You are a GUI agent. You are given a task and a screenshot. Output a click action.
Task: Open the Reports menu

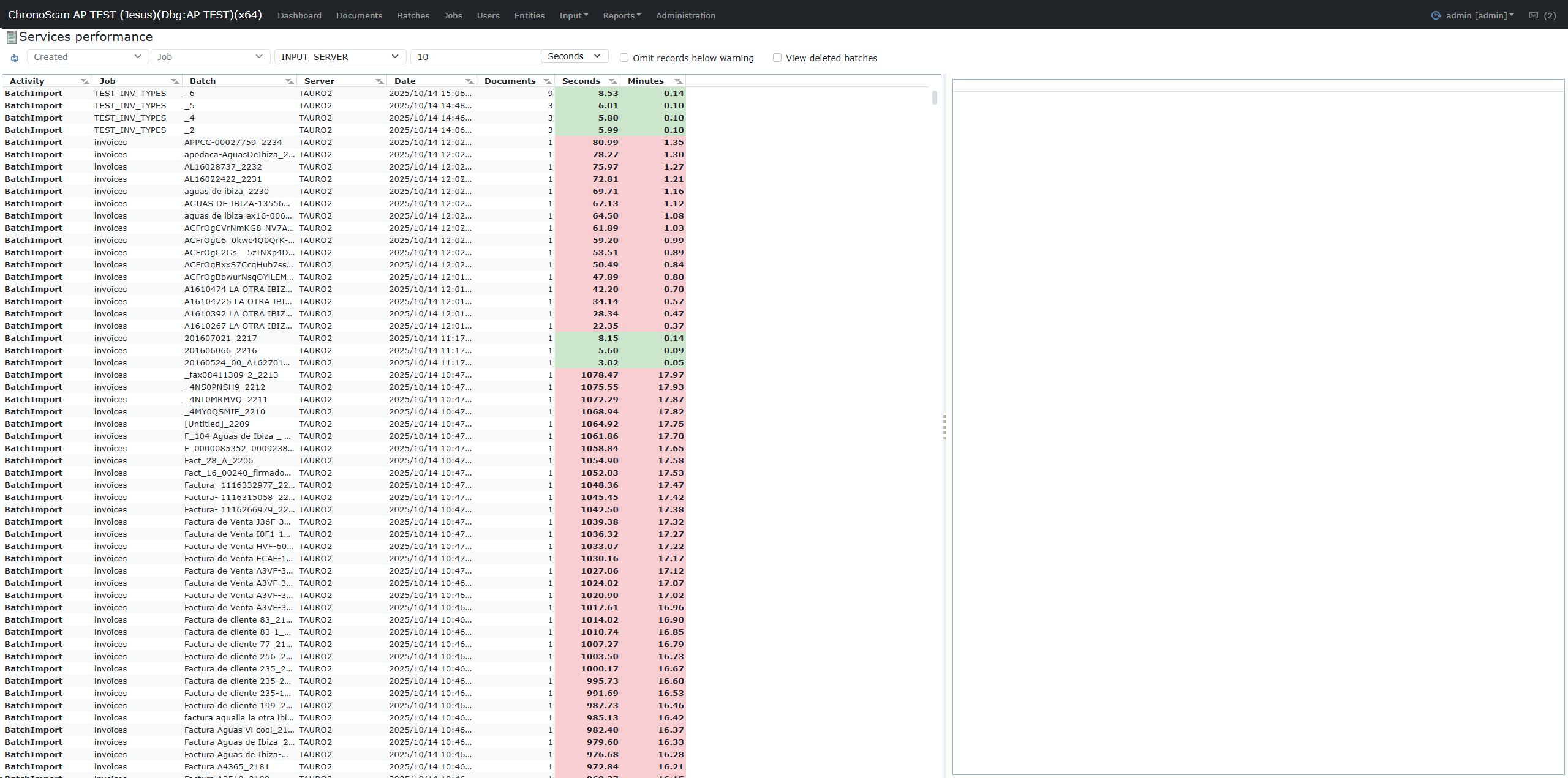click(x=621, y=15)
